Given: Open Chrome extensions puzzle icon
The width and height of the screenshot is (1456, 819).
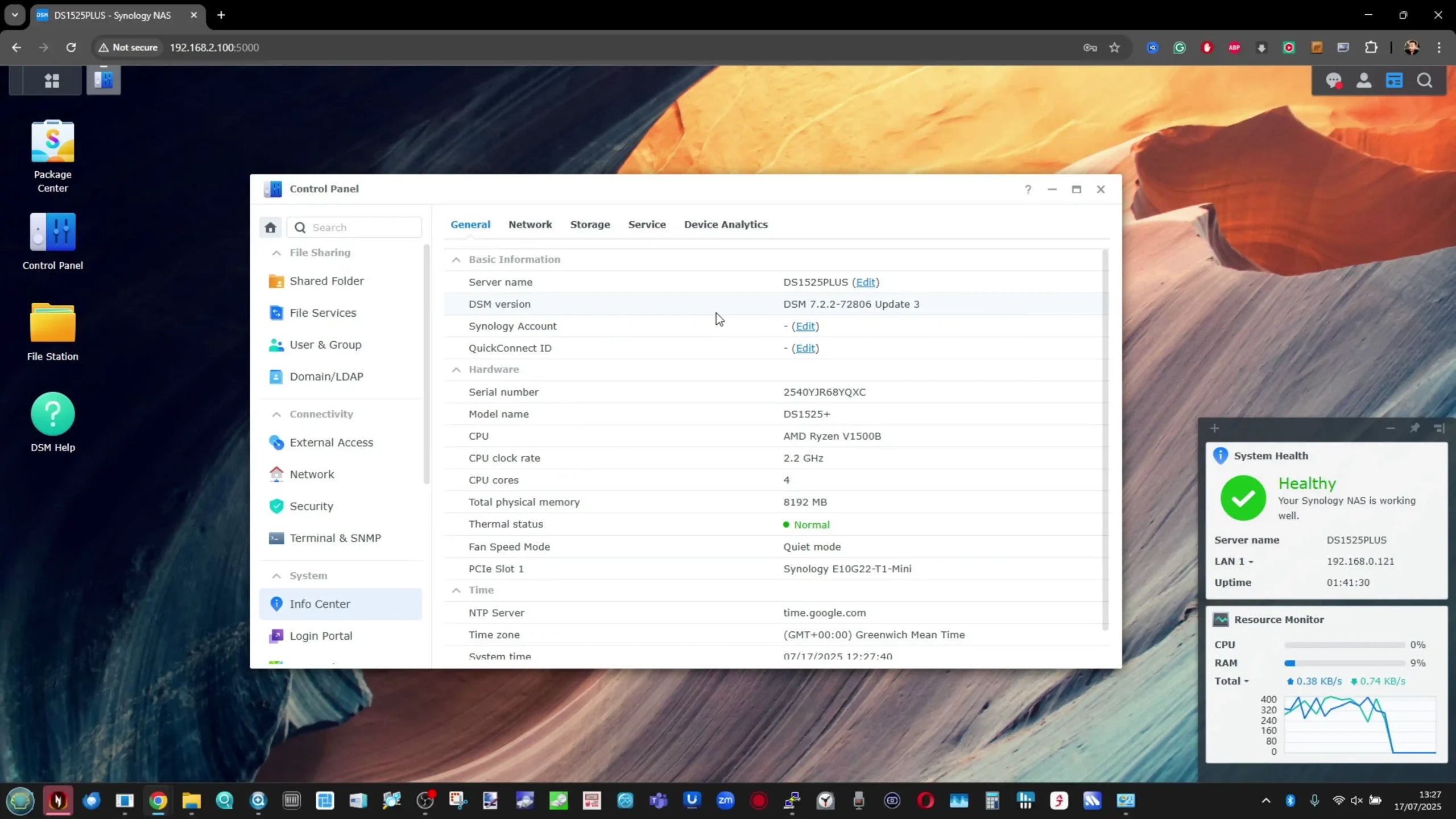Looking at the screenshot, I should coord(1371,47).
